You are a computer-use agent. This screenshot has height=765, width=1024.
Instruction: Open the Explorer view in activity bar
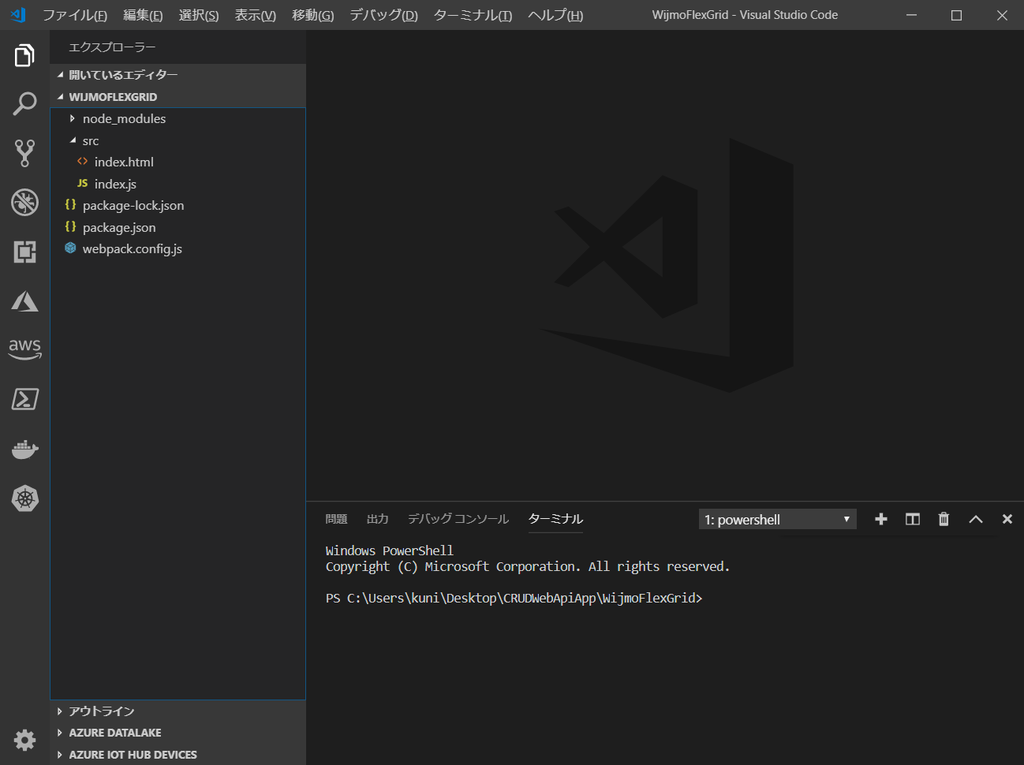[25, 56]
